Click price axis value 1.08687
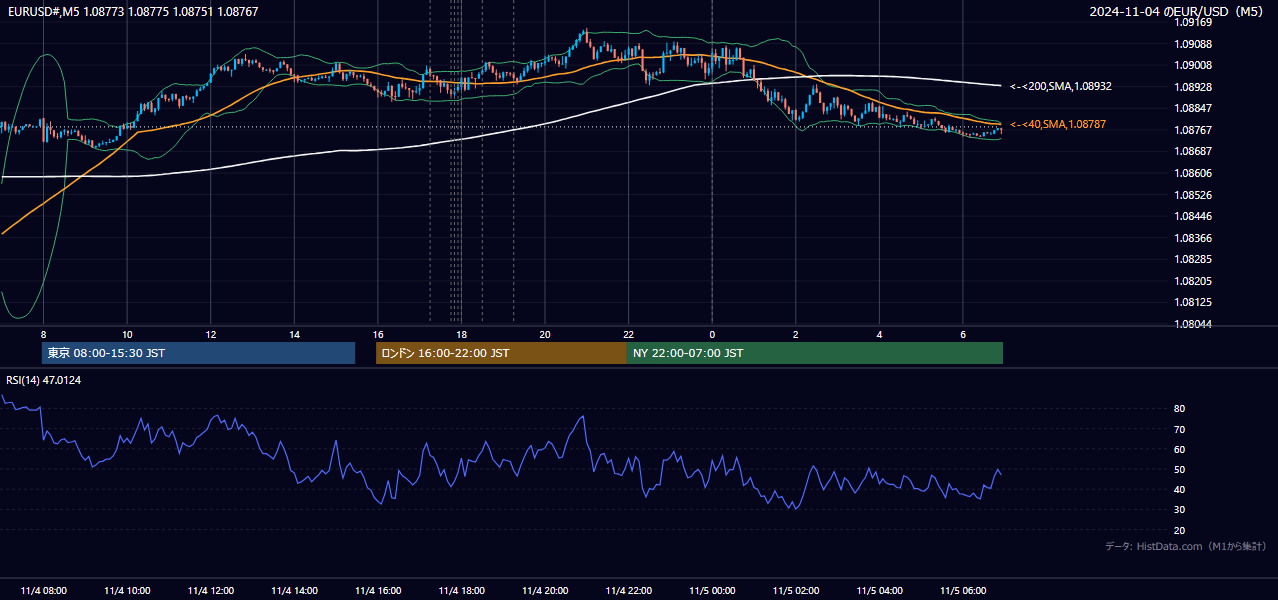The image size is (1278, 600). click(1193, 151)
